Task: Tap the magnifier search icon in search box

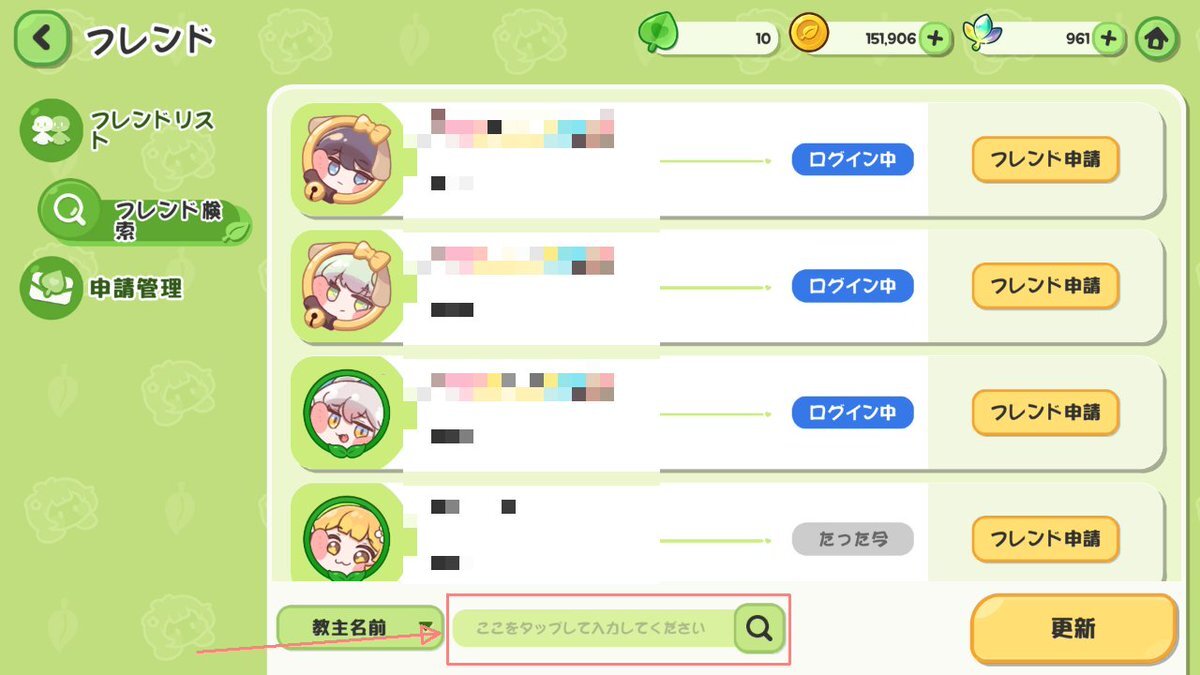Action: click(759, 628)
